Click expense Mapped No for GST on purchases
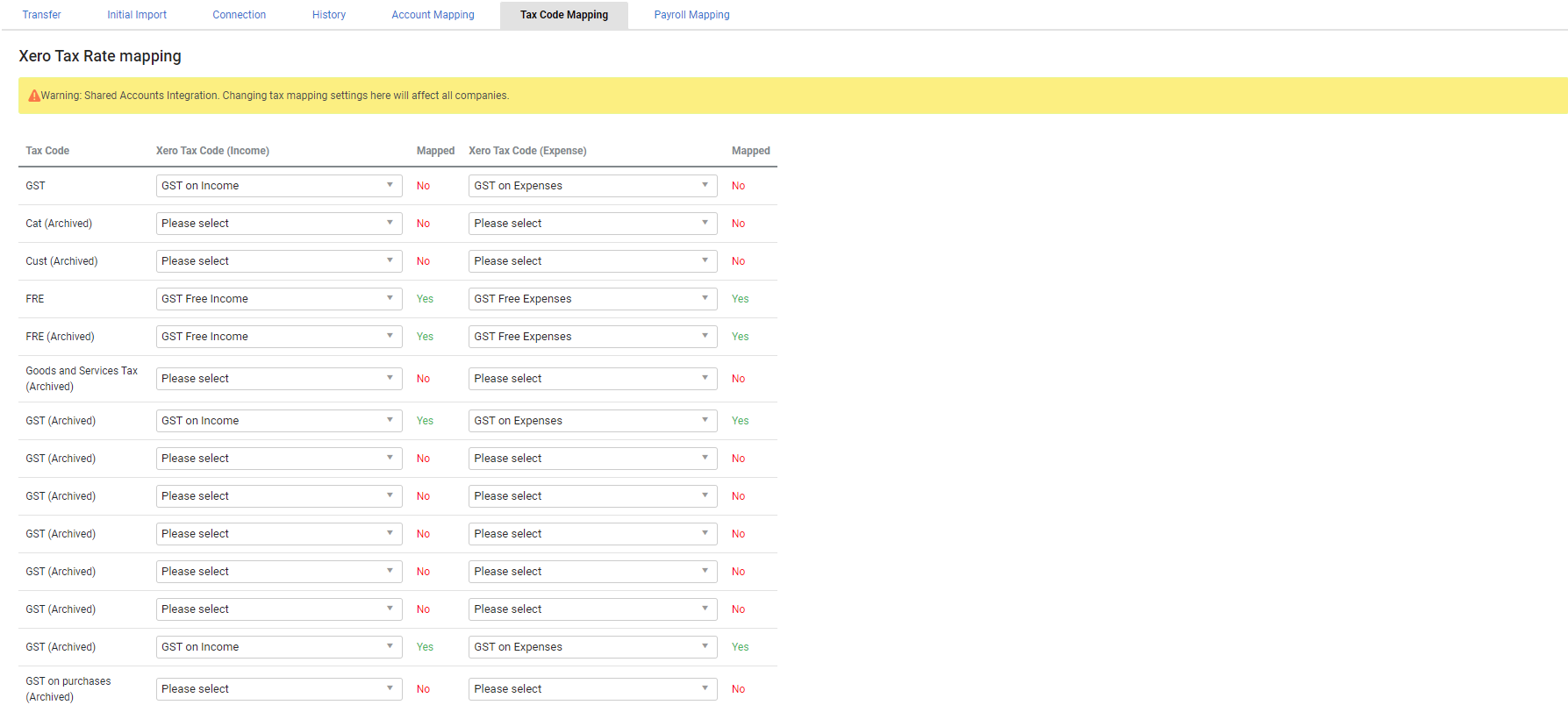The height and width of the screenshot is (712, 1568). (x=738, y=689)
